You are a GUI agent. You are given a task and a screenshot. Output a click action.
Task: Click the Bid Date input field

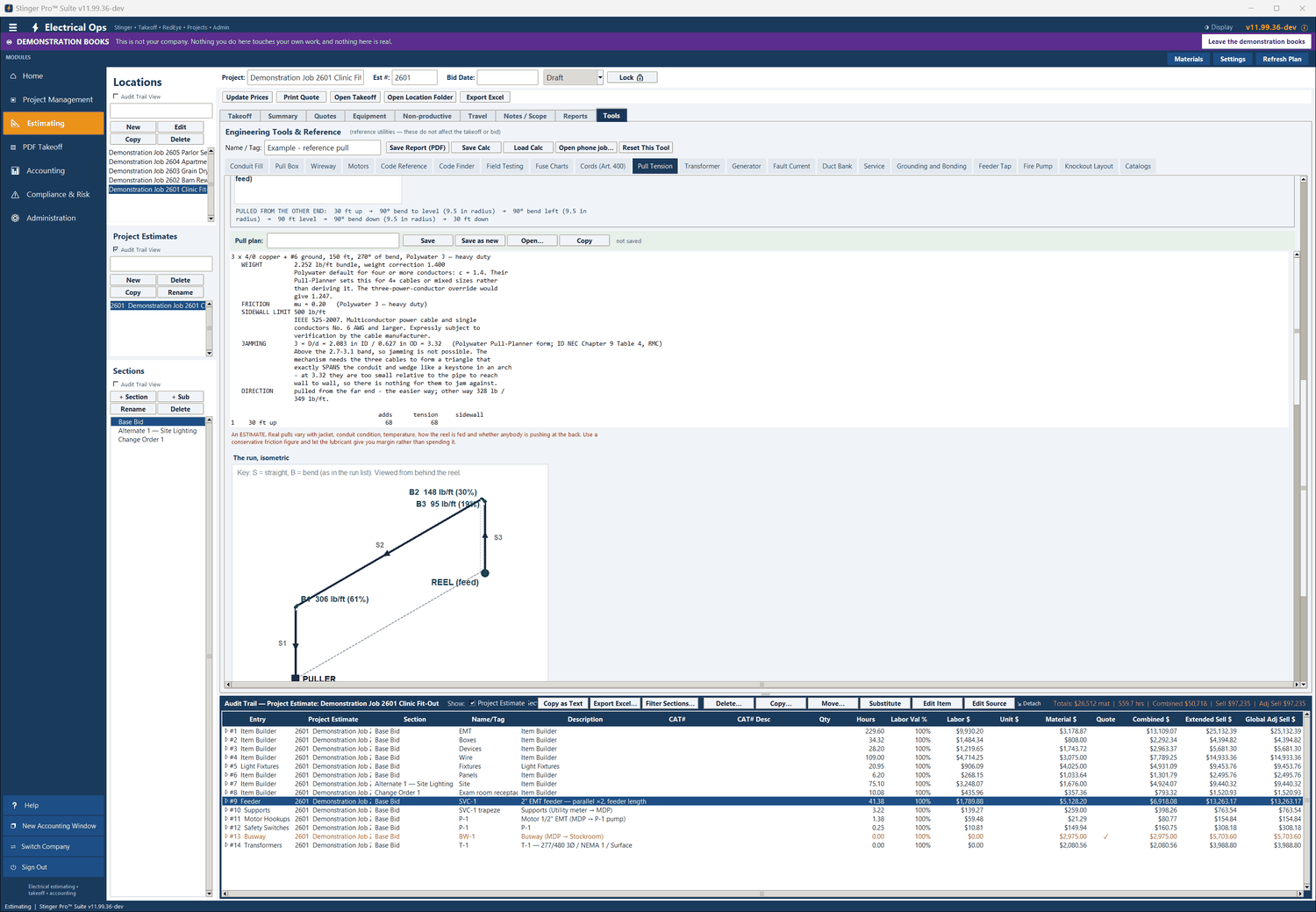[507, 77]
